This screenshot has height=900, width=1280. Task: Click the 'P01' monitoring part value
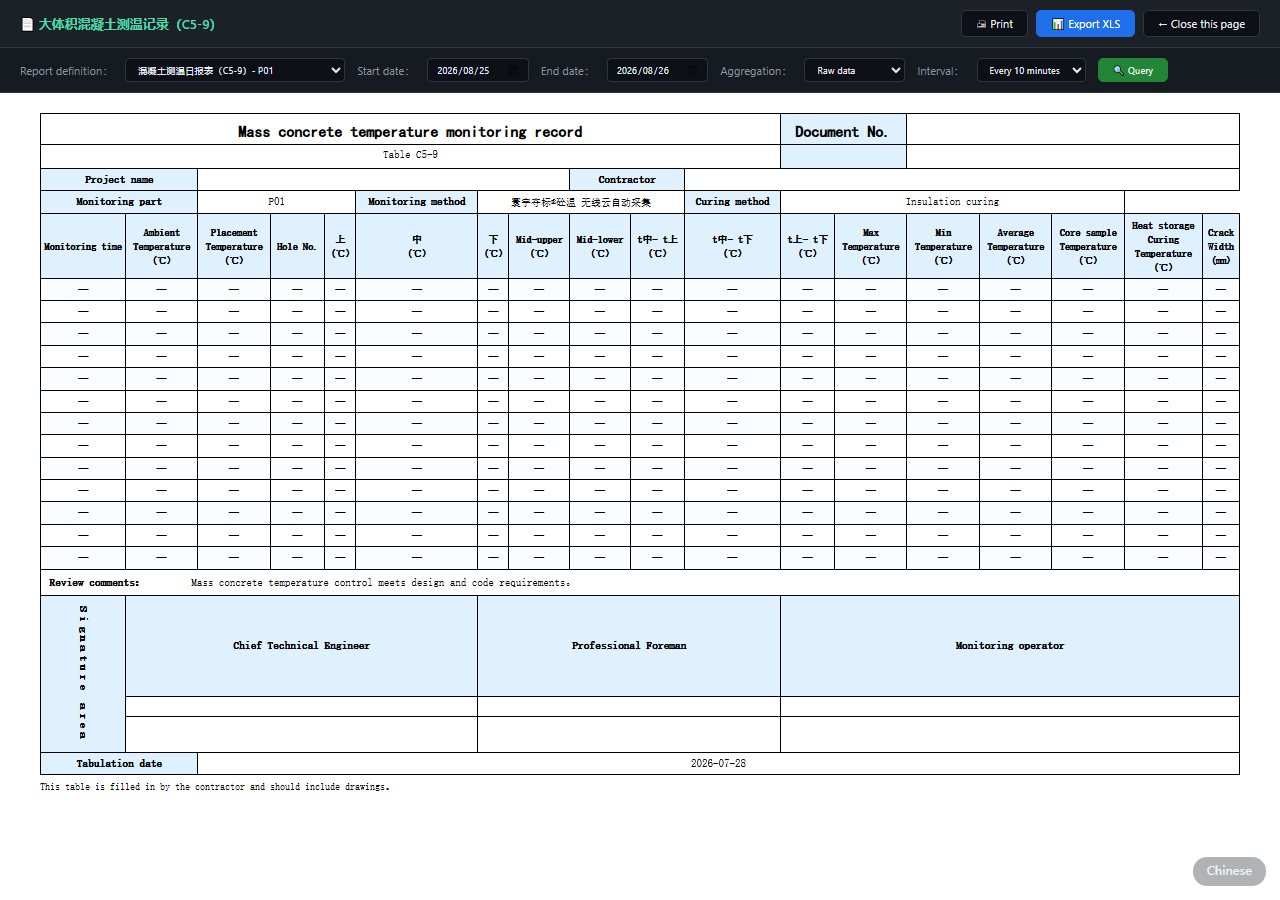[277, 202]
